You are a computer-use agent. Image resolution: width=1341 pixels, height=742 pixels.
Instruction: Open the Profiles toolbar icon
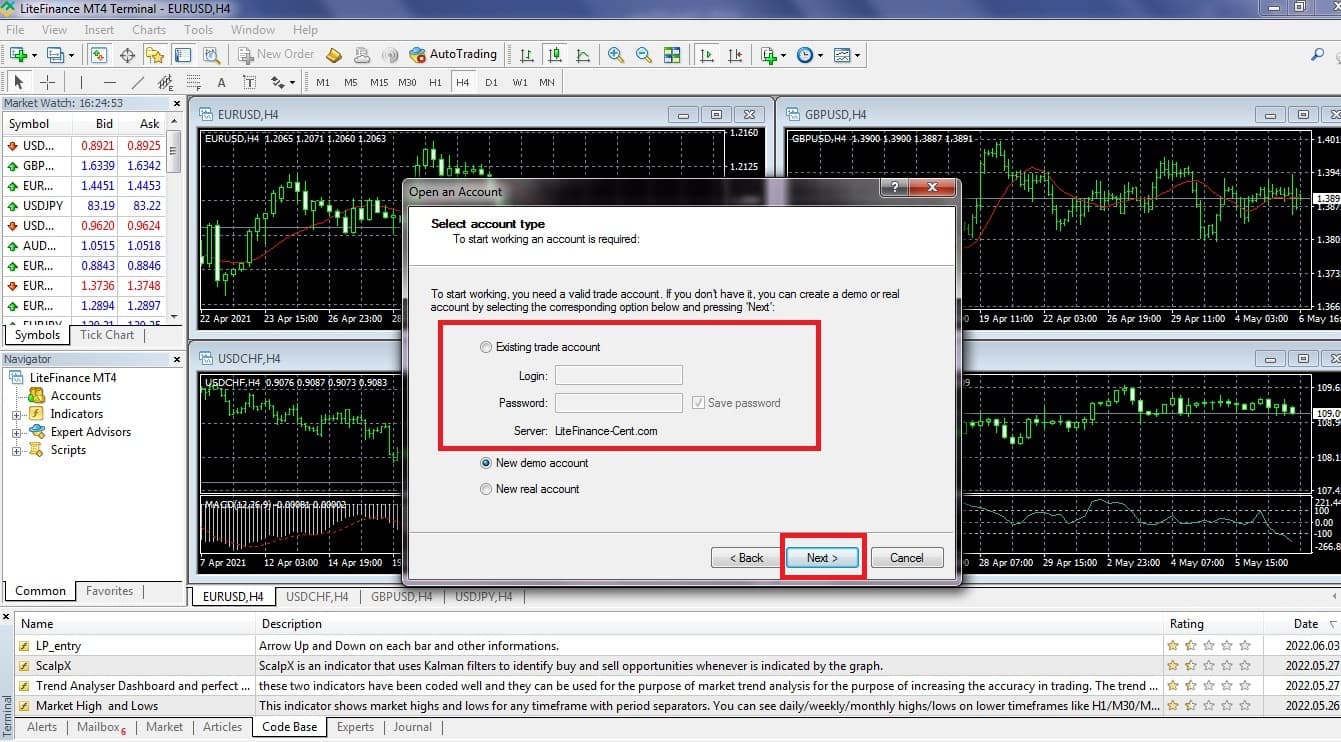click(54, 55)
